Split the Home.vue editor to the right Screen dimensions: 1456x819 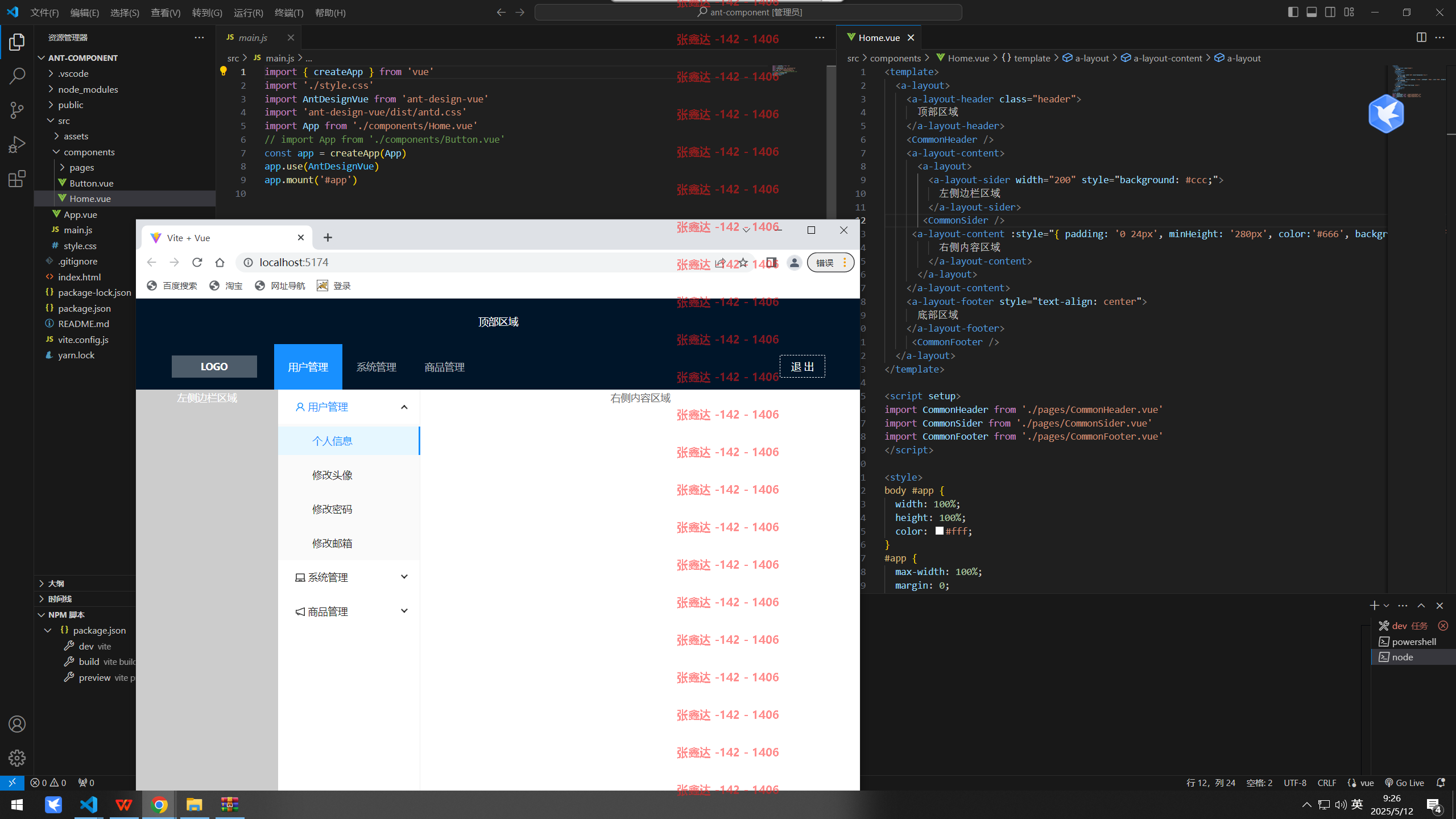(1421, 38)
